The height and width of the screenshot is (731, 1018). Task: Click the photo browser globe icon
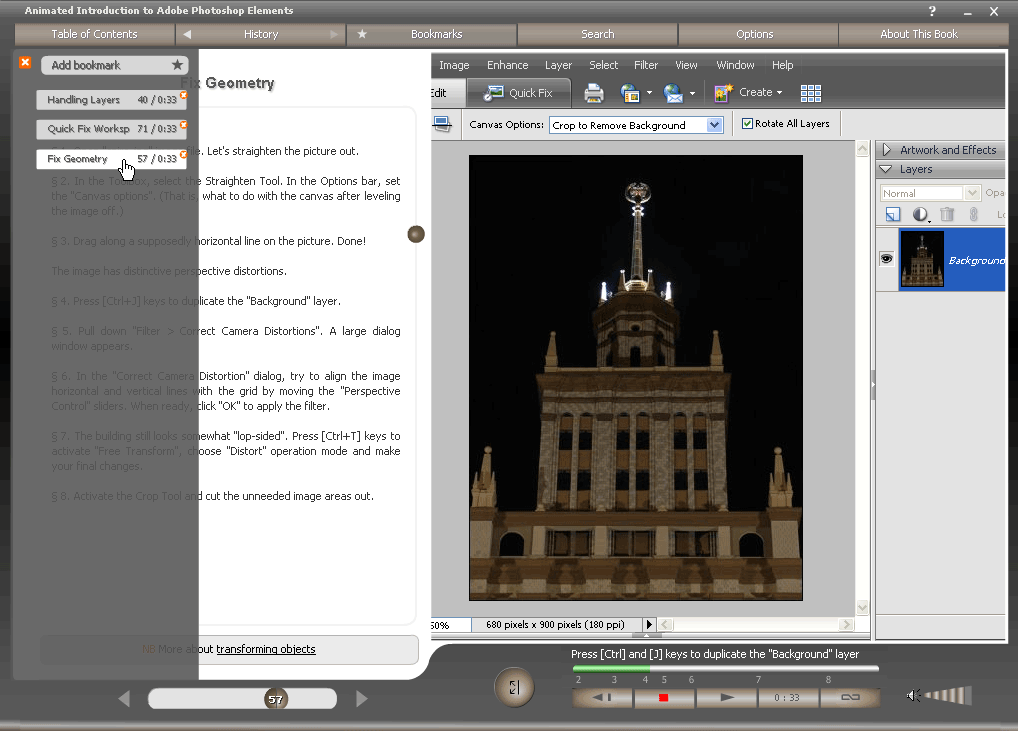(x=630, y=93)
